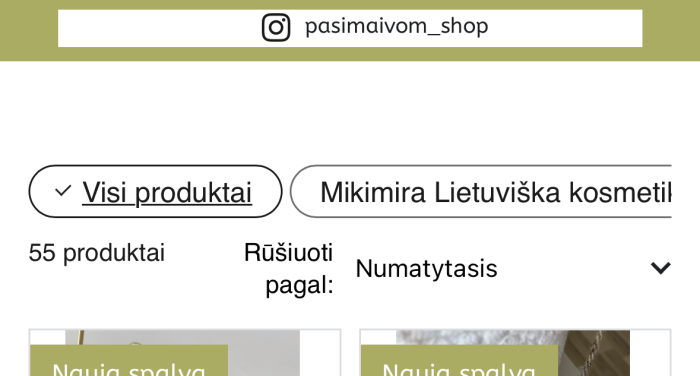The height and width of the screenshot is (376, 700).
Task: Expand the sort dropdown chevron
Action: (x=661, y=268)
